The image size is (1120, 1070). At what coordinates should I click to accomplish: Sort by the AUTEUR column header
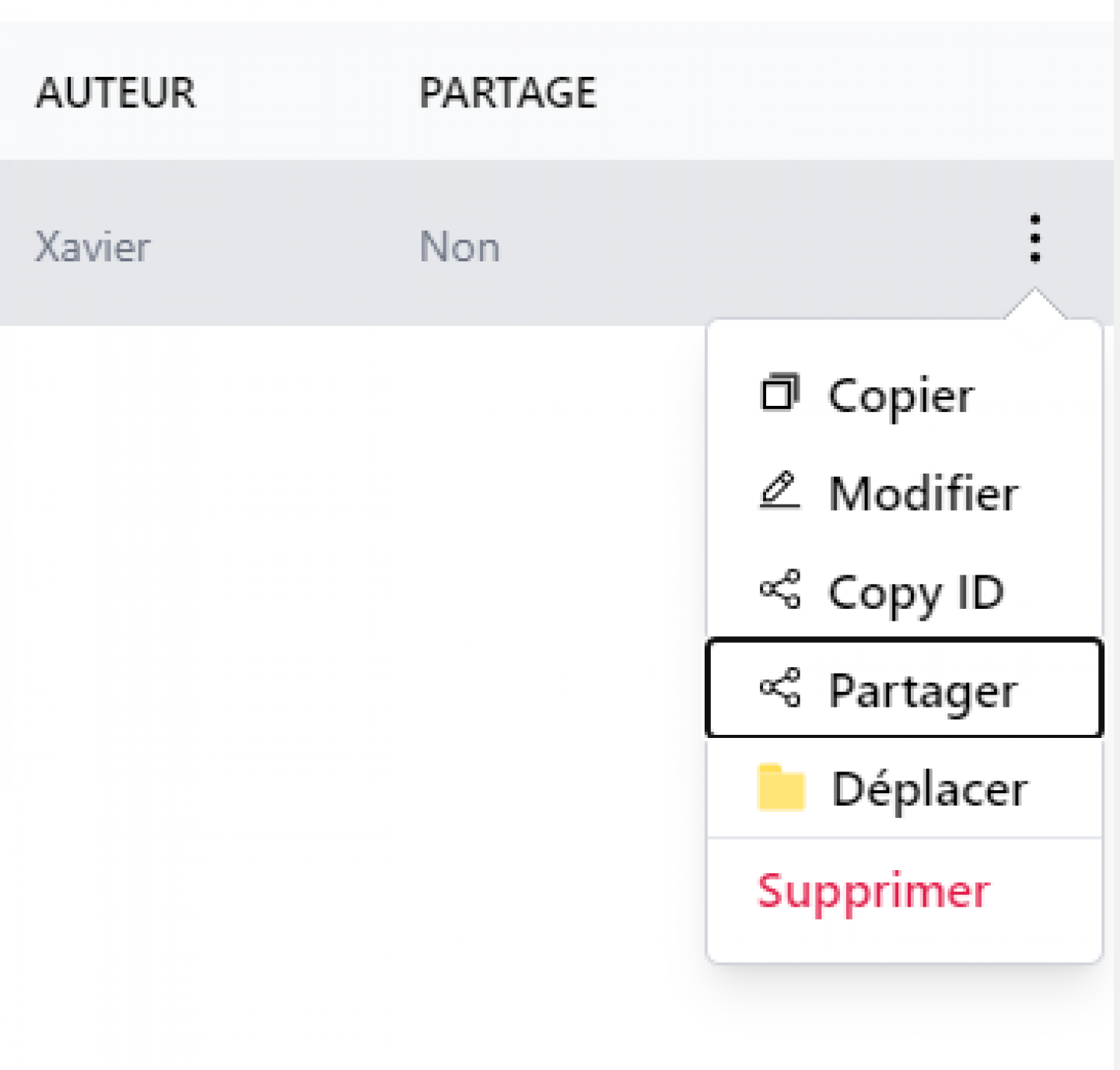(116, 93)
